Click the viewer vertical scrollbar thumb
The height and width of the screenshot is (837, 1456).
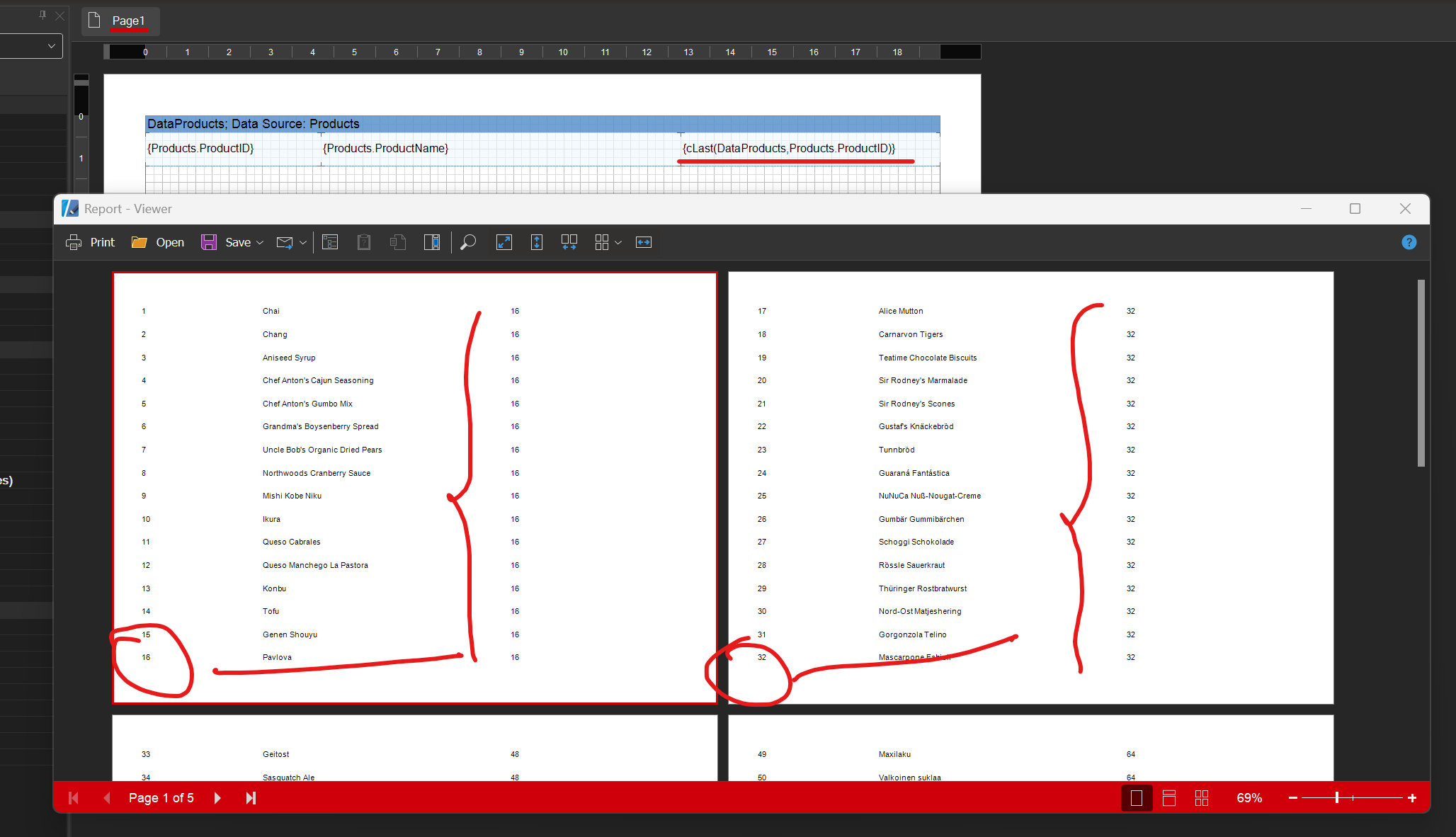1421,373
